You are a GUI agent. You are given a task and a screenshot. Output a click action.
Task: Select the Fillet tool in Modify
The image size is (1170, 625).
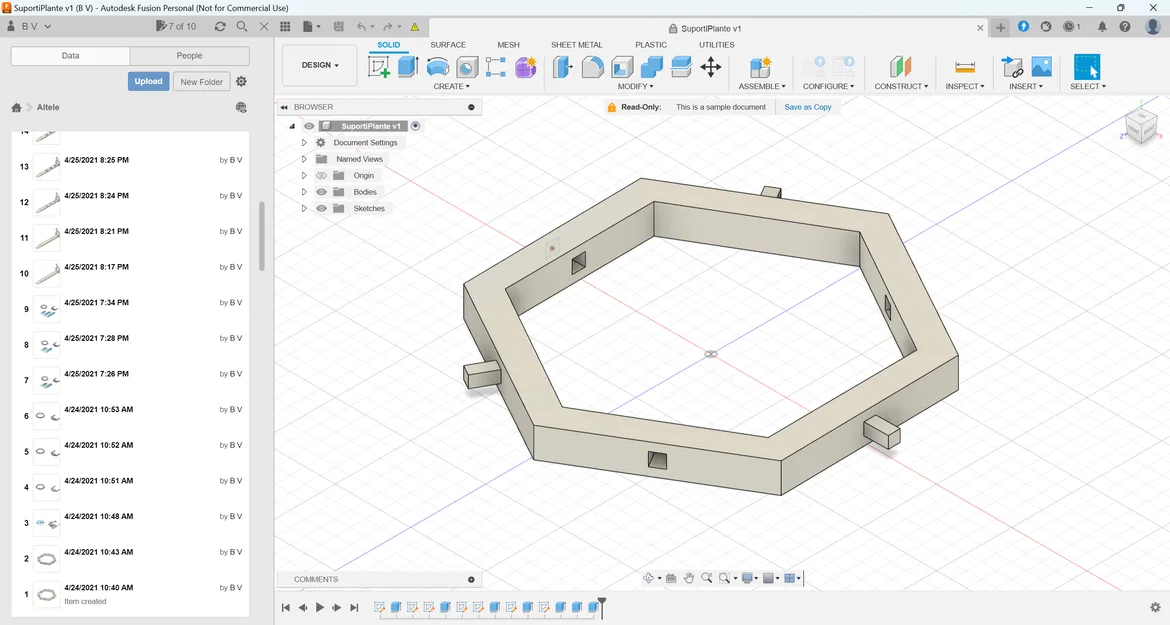click(593, 67)
